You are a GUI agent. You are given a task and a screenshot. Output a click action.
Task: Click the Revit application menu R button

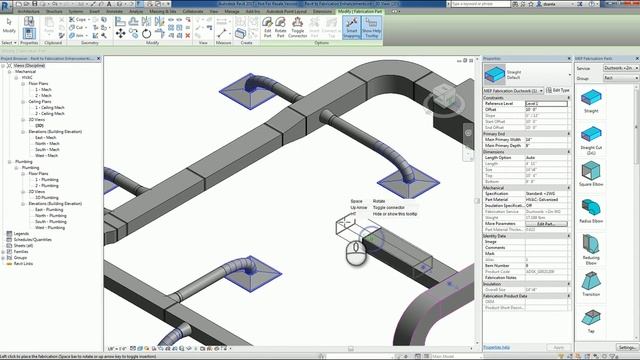click(x=6, y=6)
